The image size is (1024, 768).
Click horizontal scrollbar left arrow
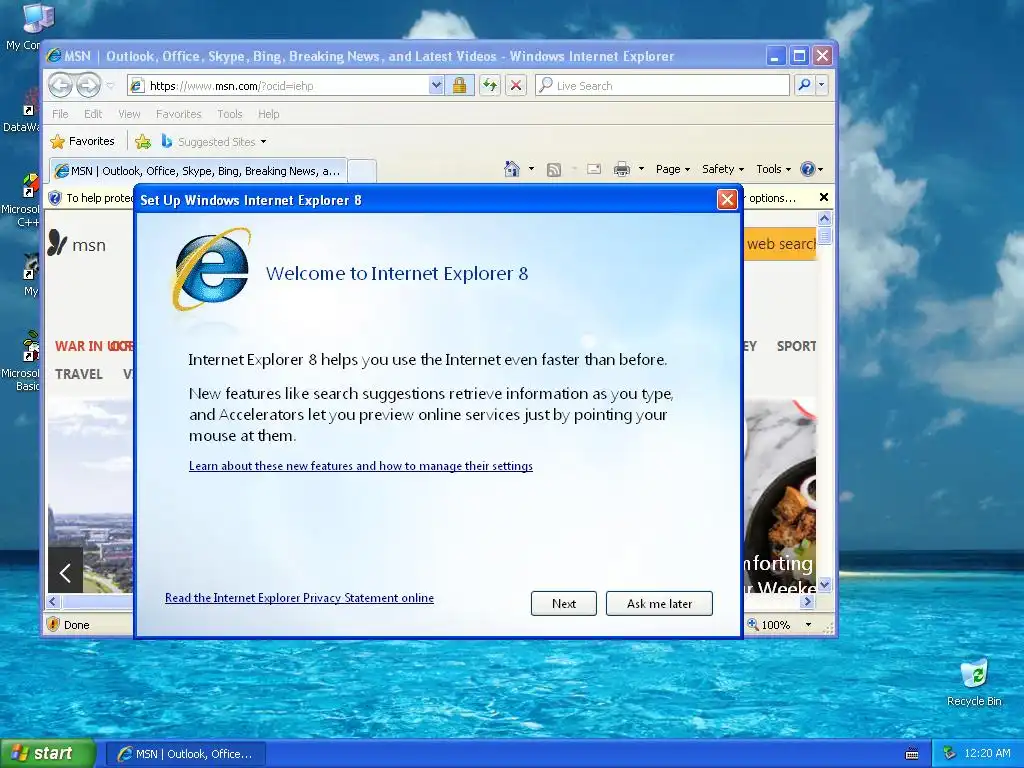tap(54, 601)
